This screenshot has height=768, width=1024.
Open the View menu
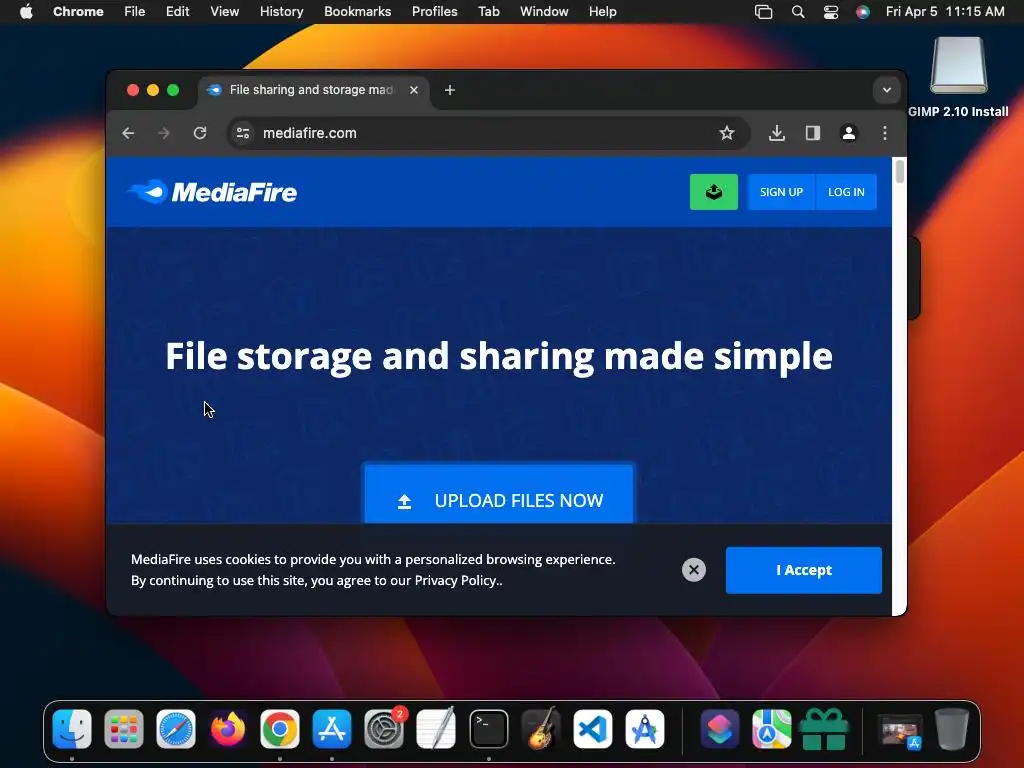click(x=224, y=12)
